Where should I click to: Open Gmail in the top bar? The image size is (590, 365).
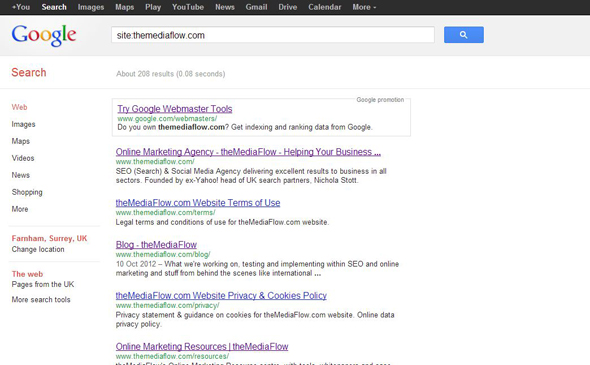[256, 7]
